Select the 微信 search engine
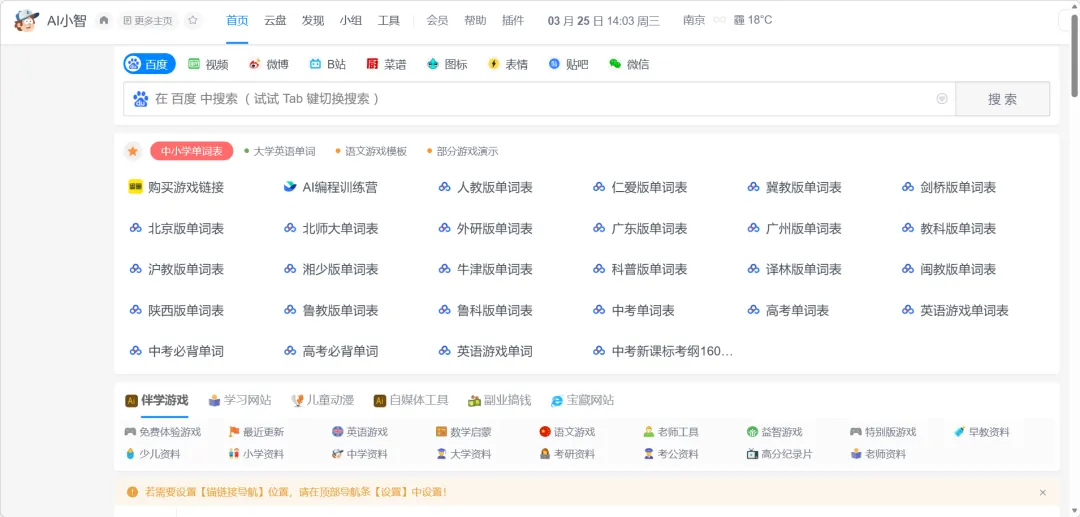Image resolution: width=1080 pixels, height=517 pixels. click(629, 64)
